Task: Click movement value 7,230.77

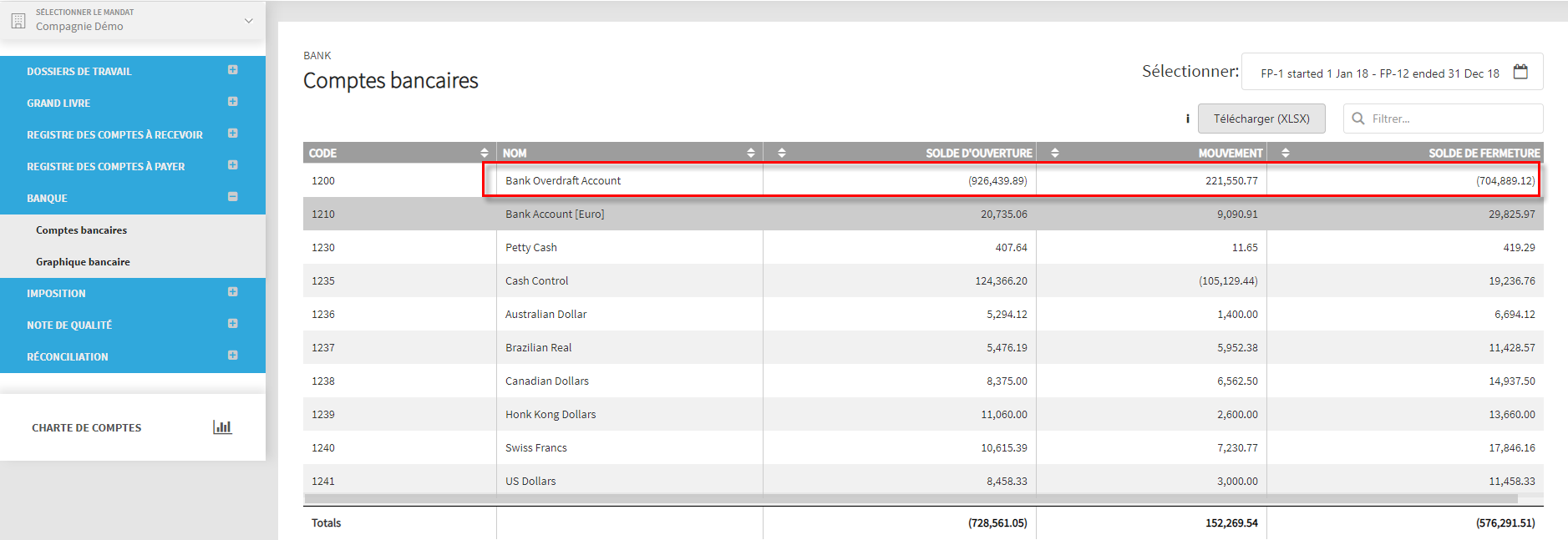Action: (x=1237, y=447)
